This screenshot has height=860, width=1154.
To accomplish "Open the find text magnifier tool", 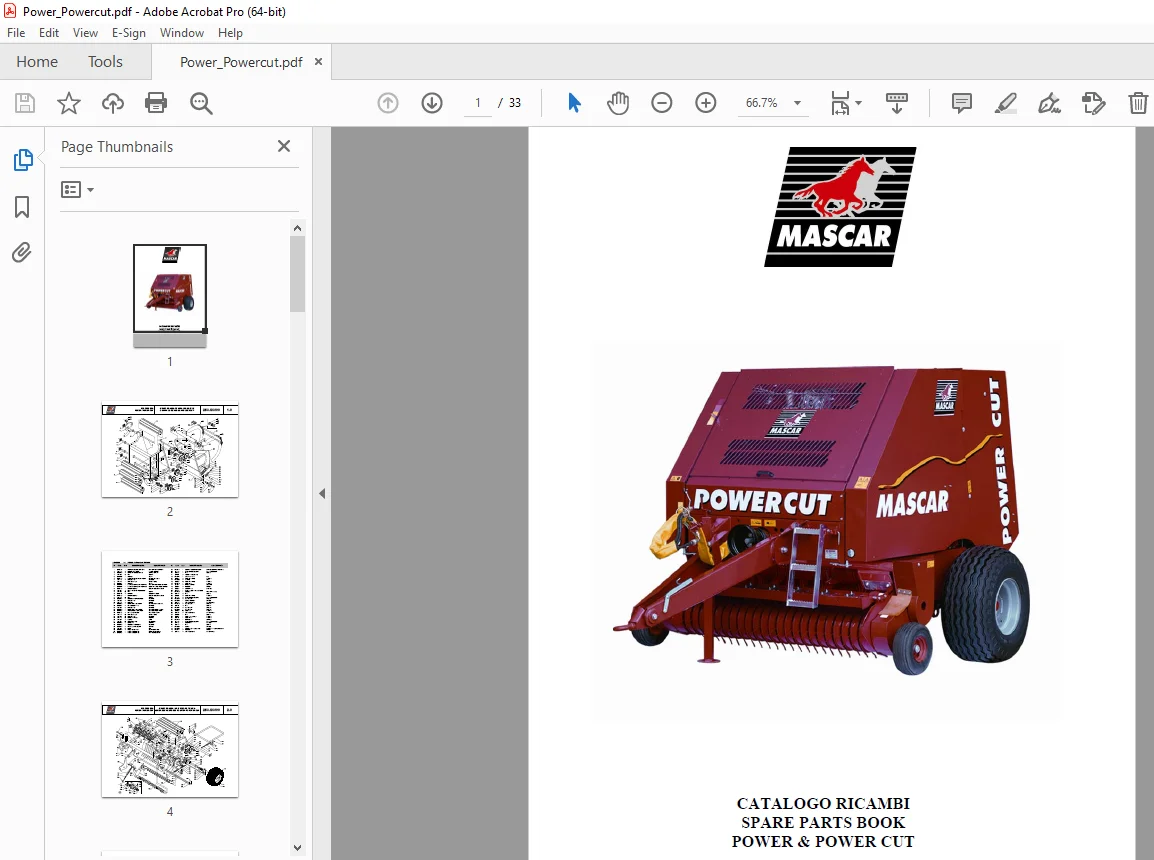I will tap(201, 103).
